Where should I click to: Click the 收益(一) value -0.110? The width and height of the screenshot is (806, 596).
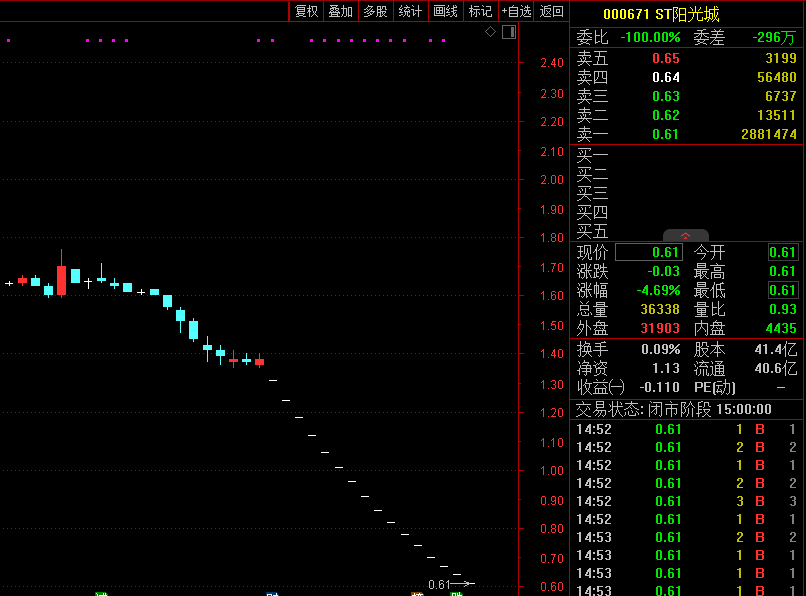click(660, 387)
